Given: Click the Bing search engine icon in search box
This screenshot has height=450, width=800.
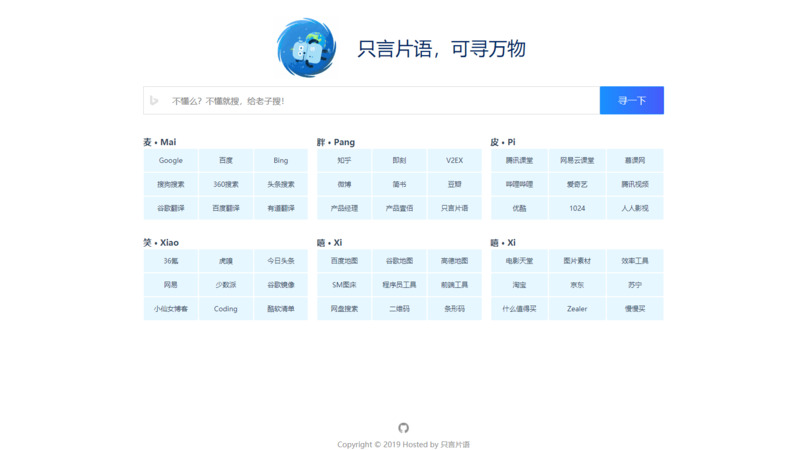Looking at the screenshot, I should (x=154, y=101).
